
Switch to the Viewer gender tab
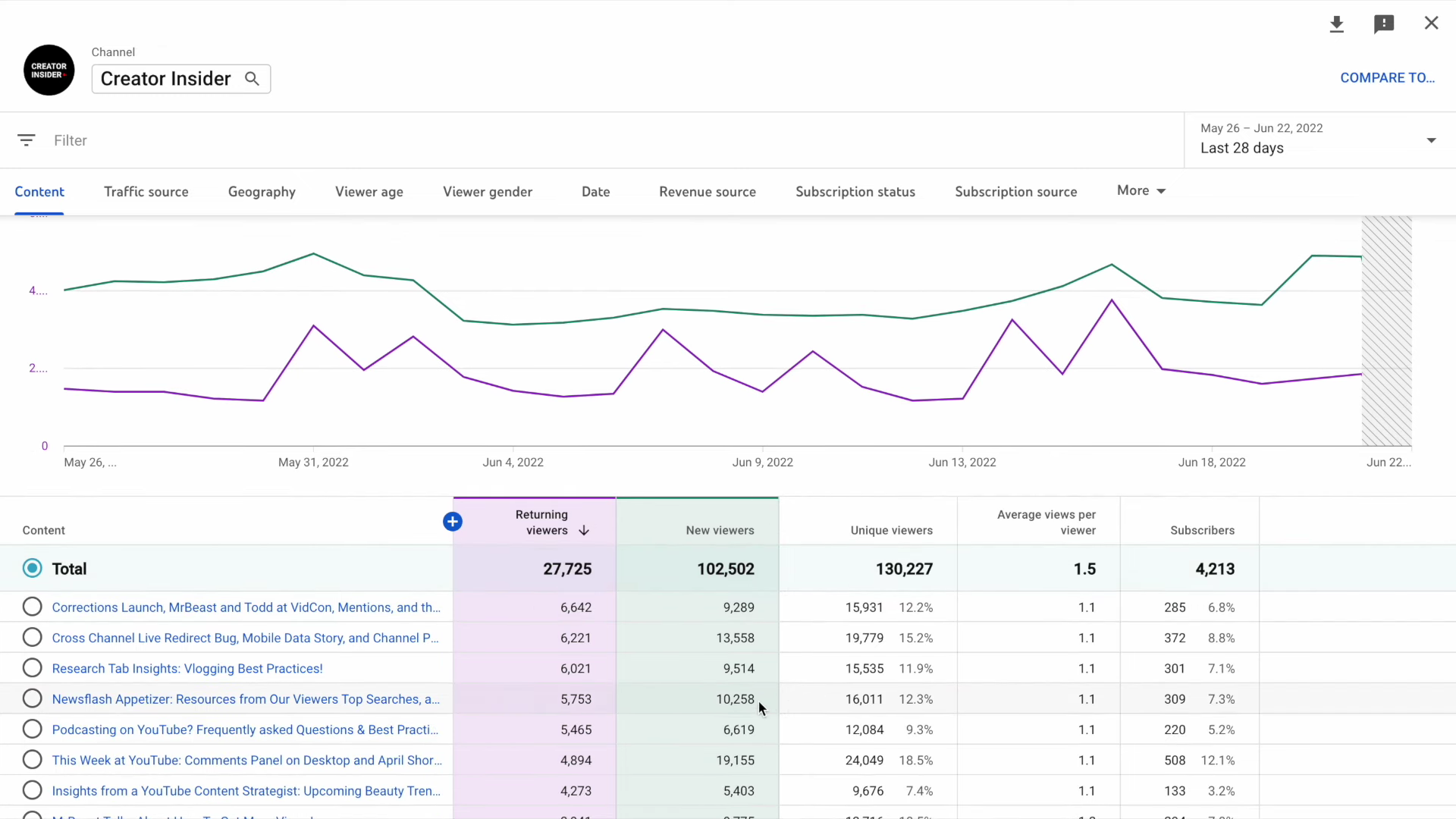[488, 192]
